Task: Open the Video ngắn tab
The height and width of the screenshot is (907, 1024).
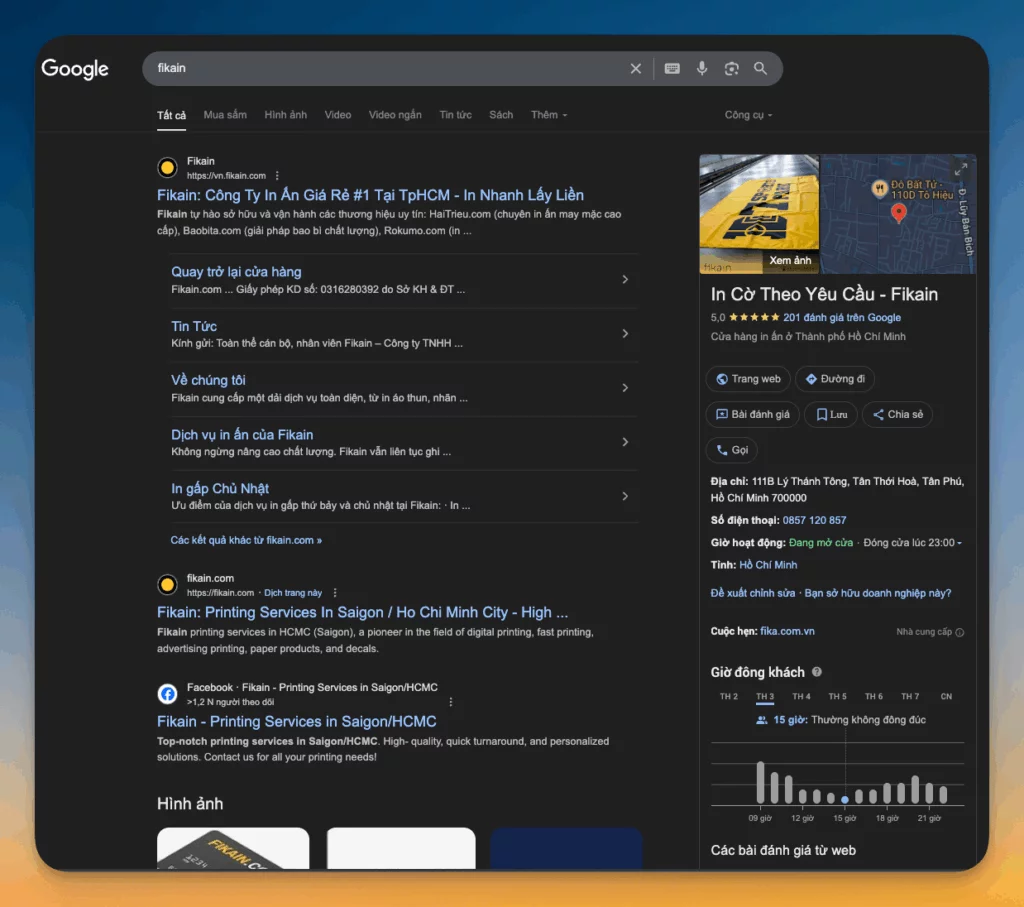Action: point(394,115)
